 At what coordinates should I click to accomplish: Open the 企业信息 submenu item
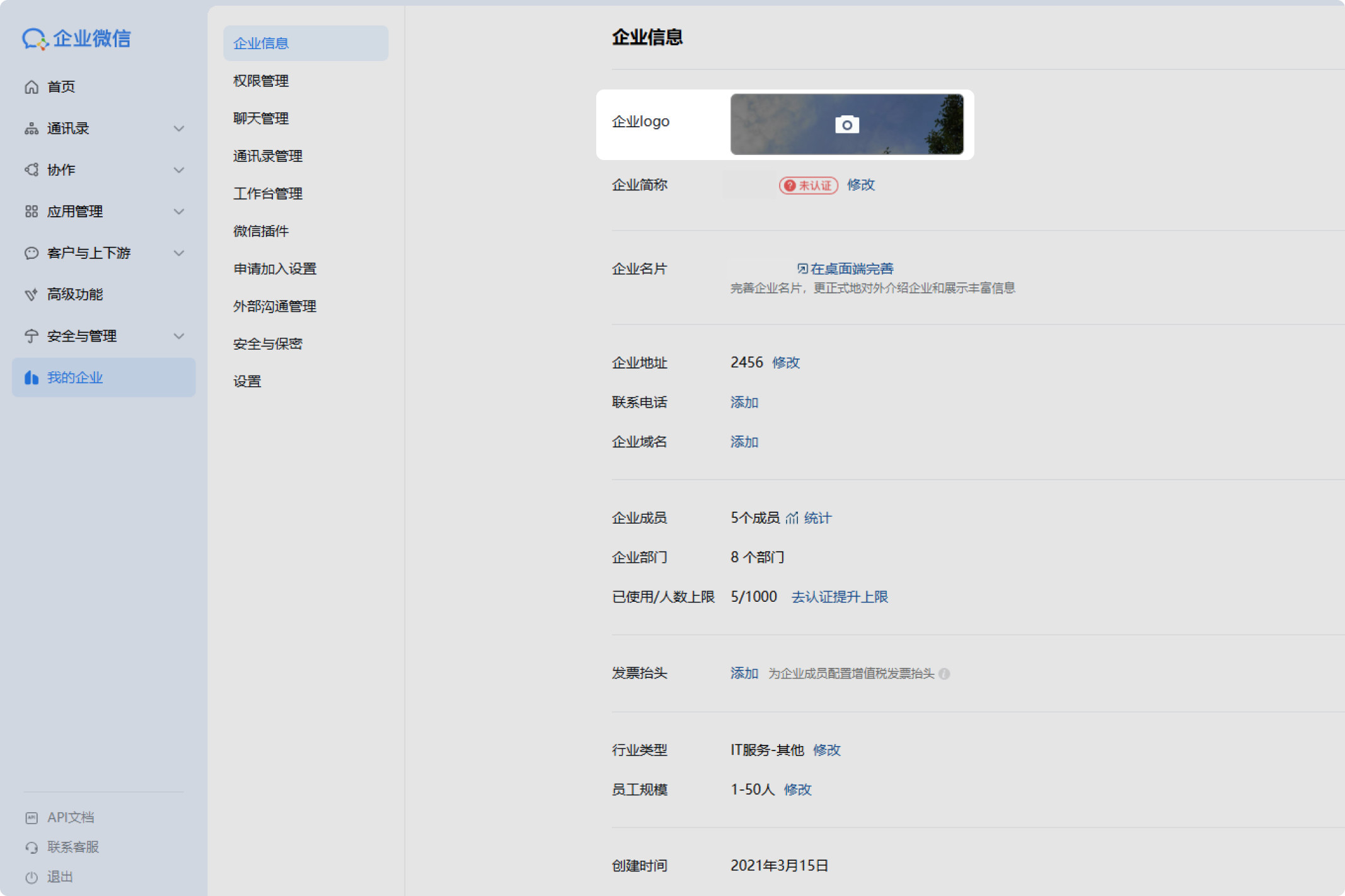pyautogui.click(x=306, y=43)
